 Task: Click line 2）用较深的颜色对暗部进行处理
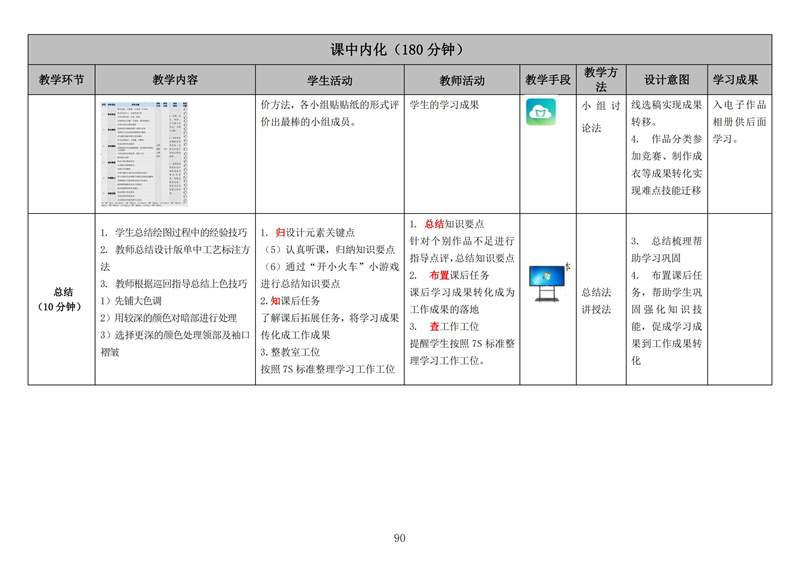coord(168,318)
